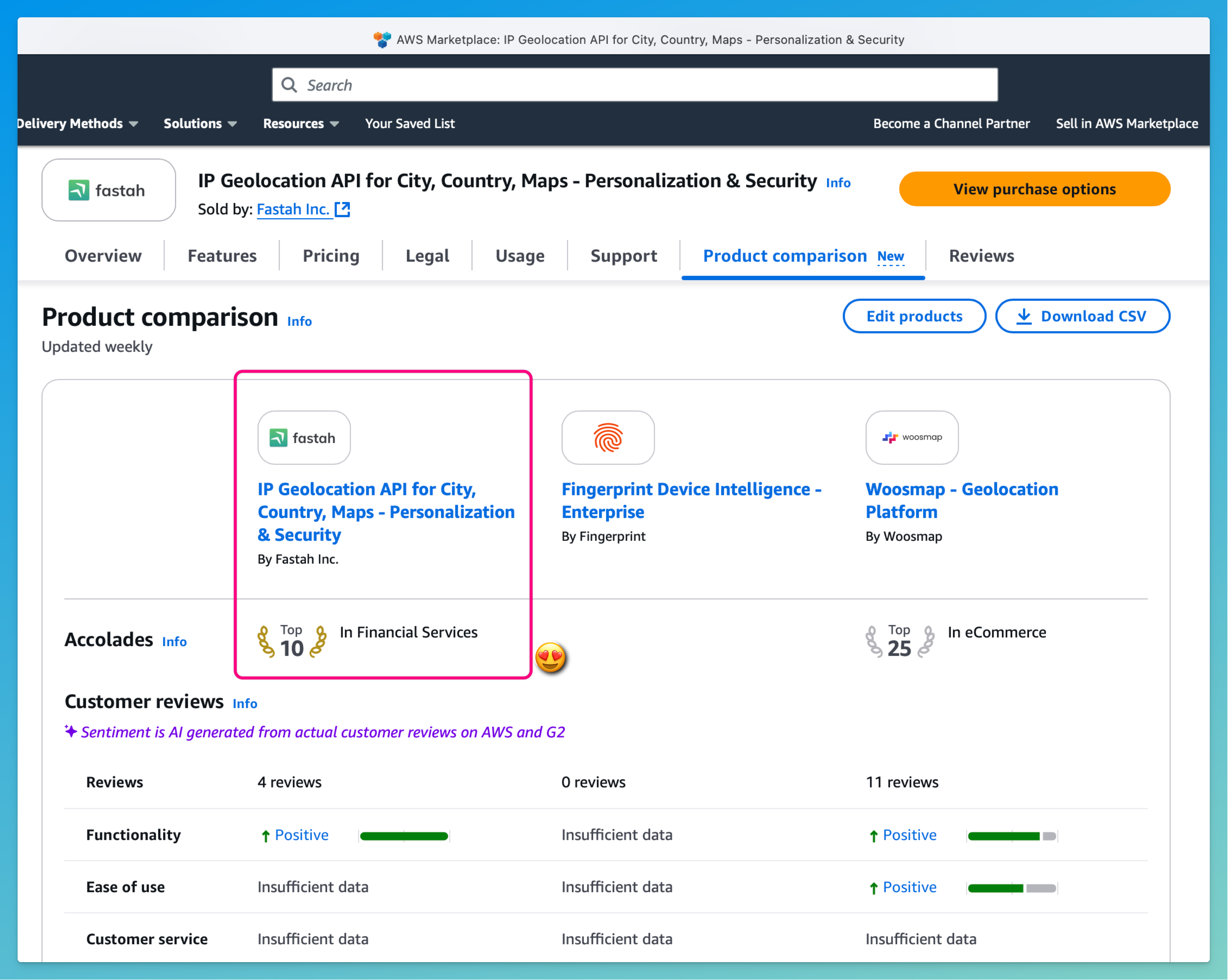Click 'By Fastah Inc.' vendor text
The image size is (1228, 980).
point(298,560)
